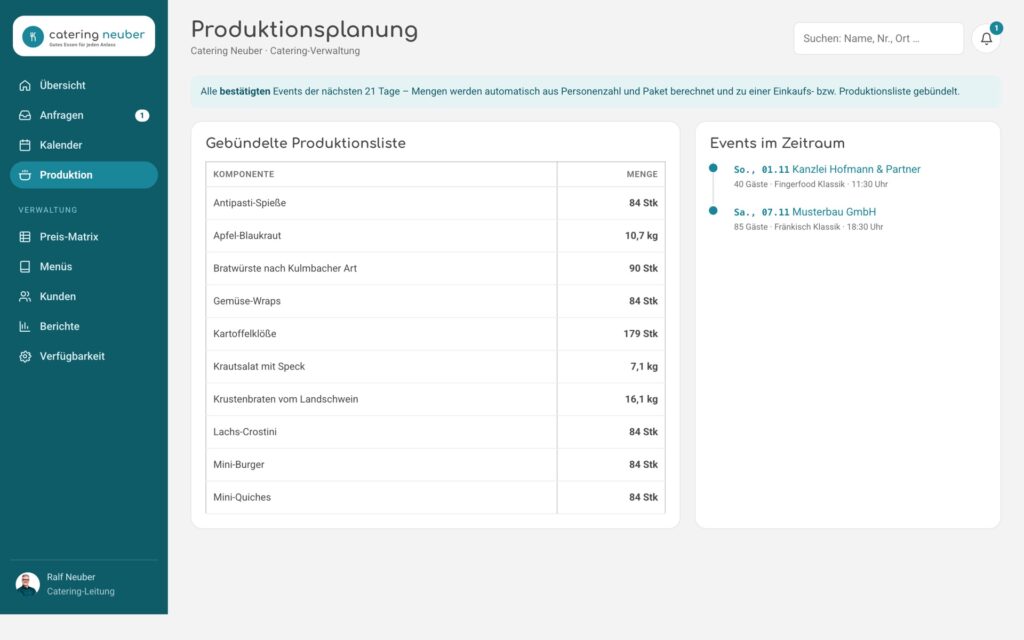Select the Antipasti-Spieße row

coord(435,203)
